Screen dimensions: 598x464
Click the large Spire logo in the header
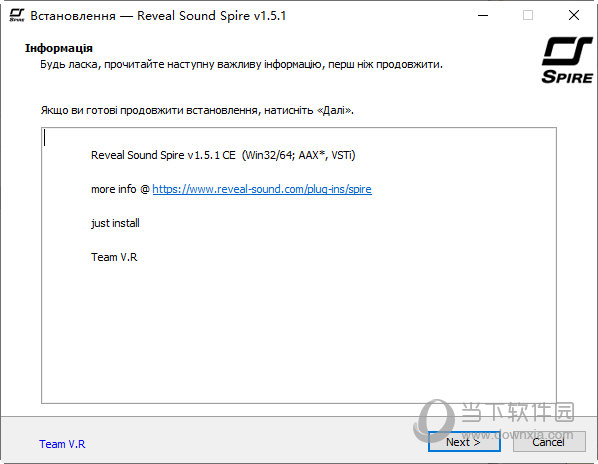567,60
